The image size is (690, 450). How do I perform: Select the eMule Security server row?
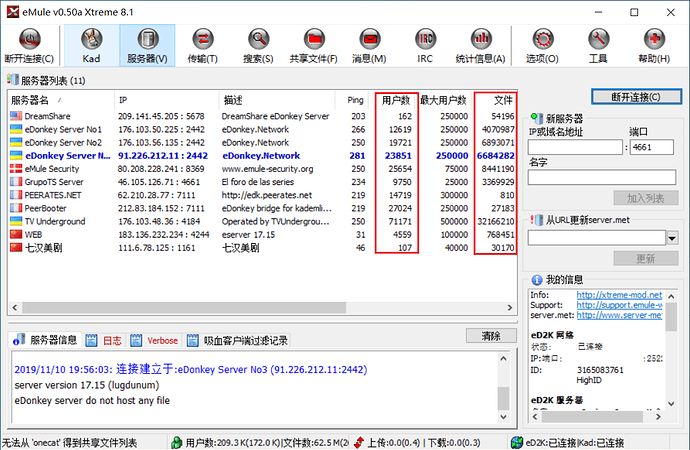[x=262, y=168]
